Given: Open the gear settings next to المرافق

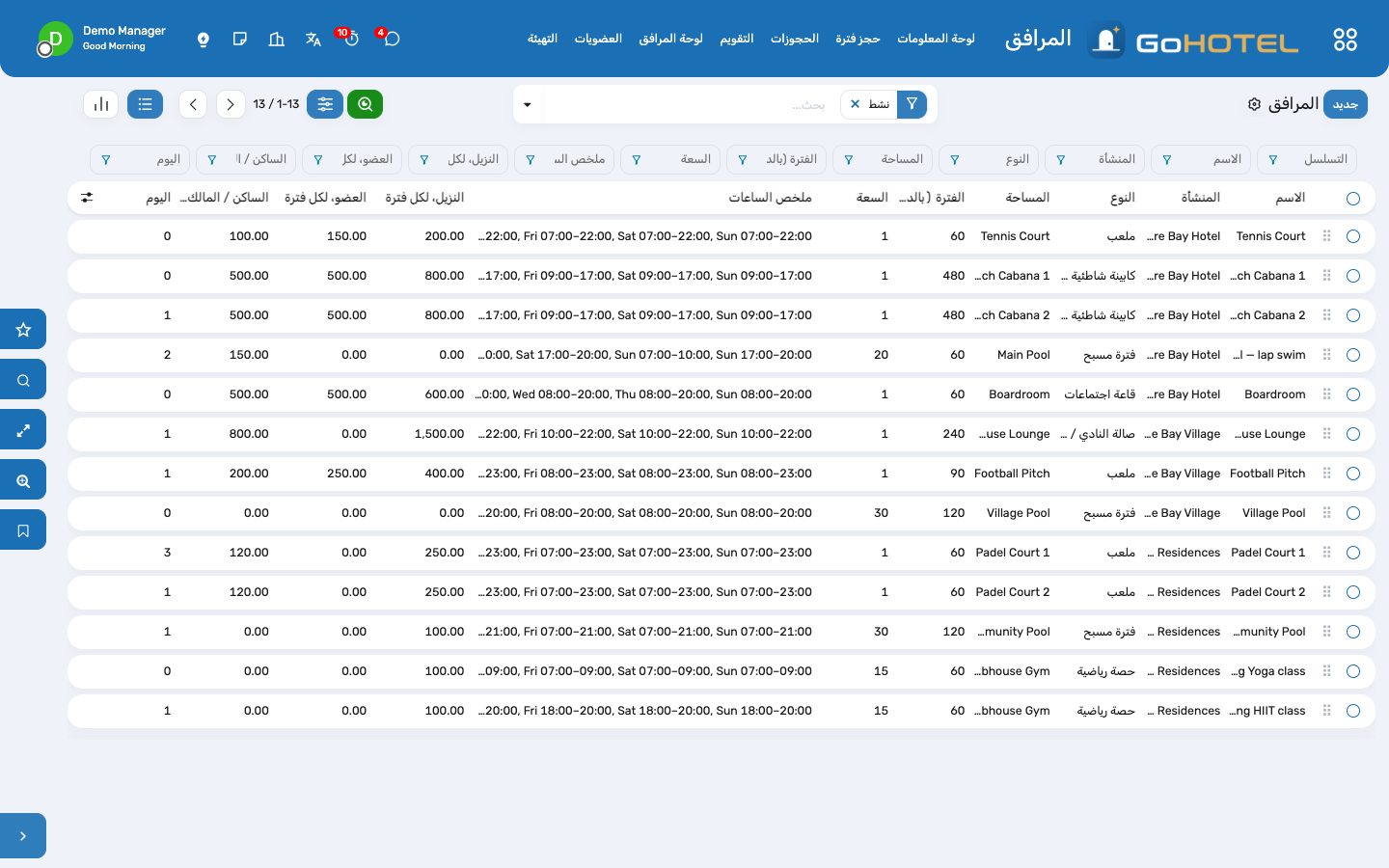Looking at the screenshot, I should [1254, 104].
